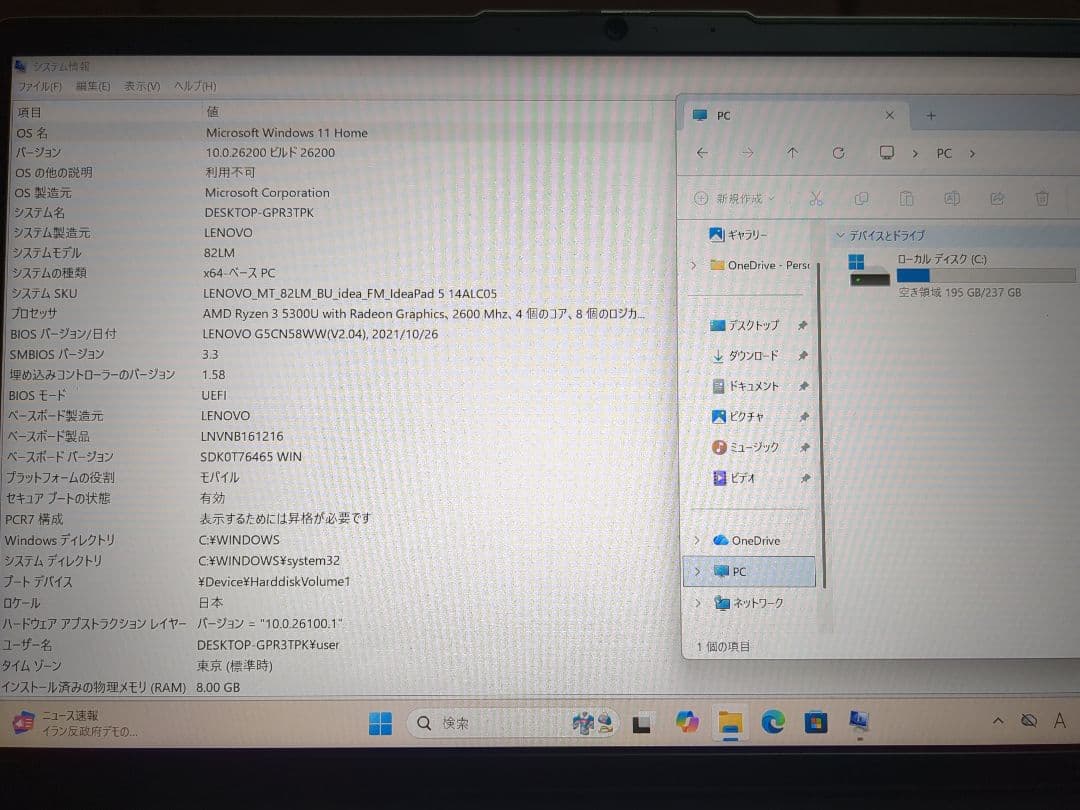Copy using the copy icon in Explorer toolbar
This screenshot has width=1080, height=810.
click(861, 198)
